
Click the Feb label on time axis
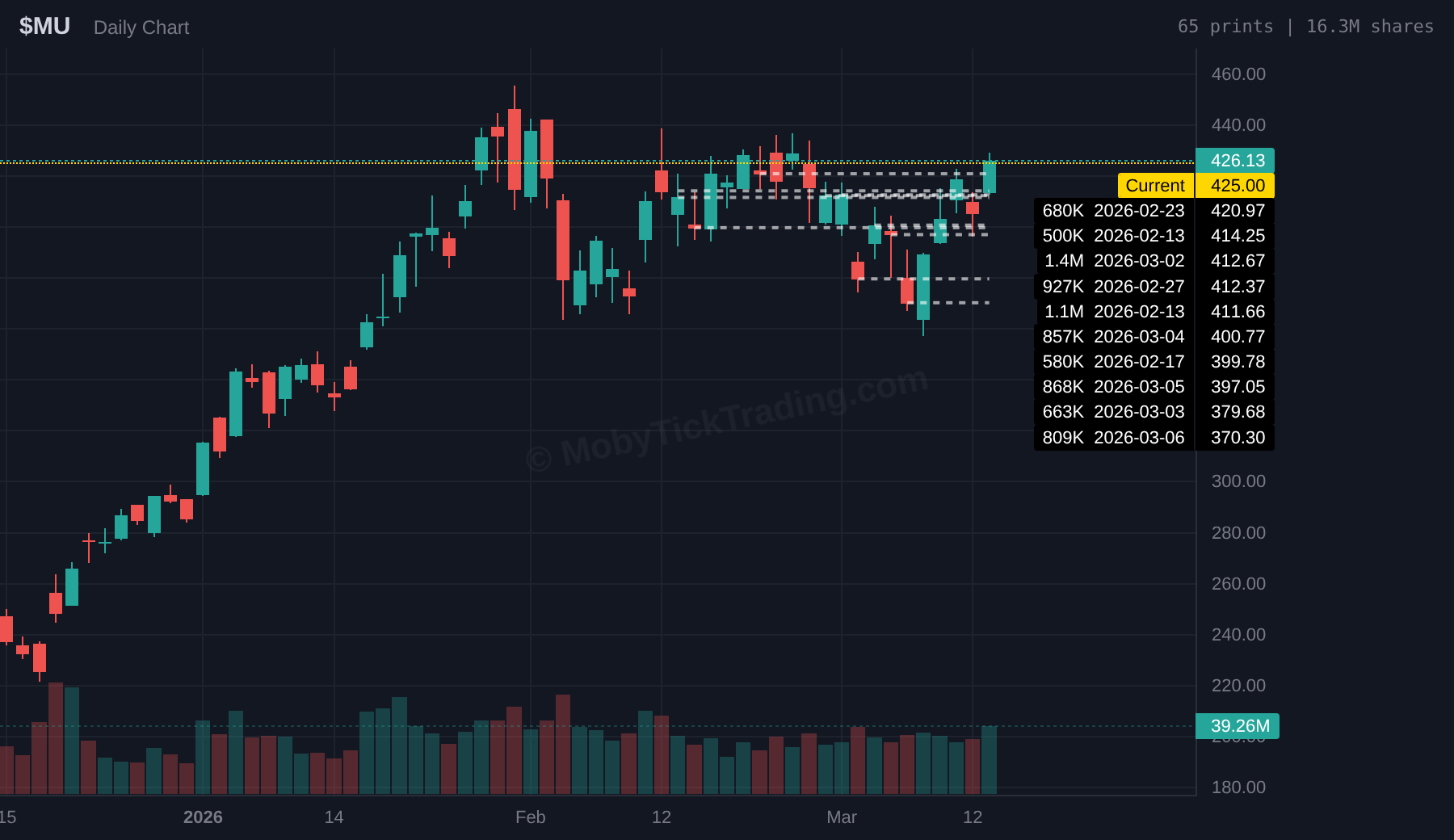pyautogui.click(x=530, y=817)
